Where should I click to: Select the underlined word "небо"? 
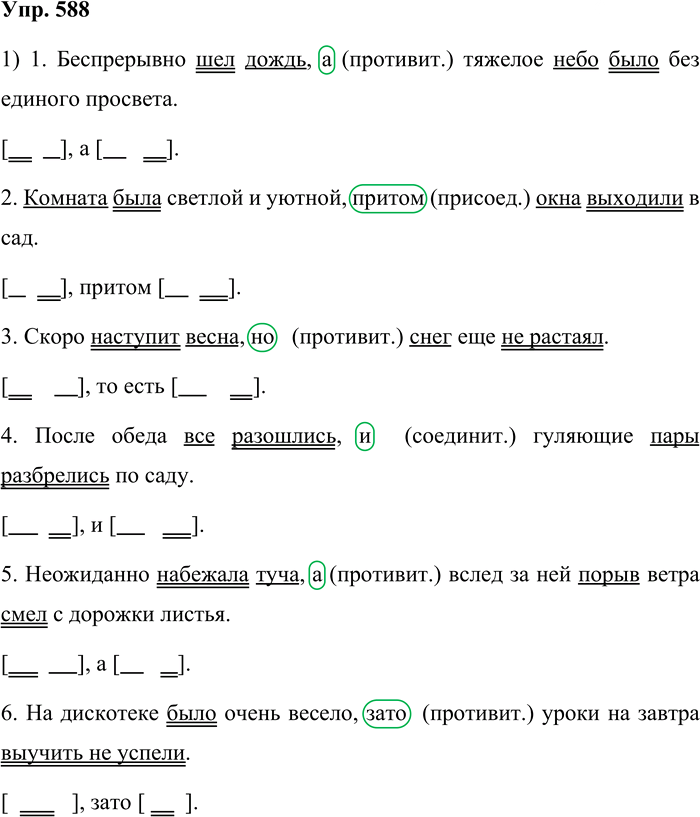(x=575, y=59)
